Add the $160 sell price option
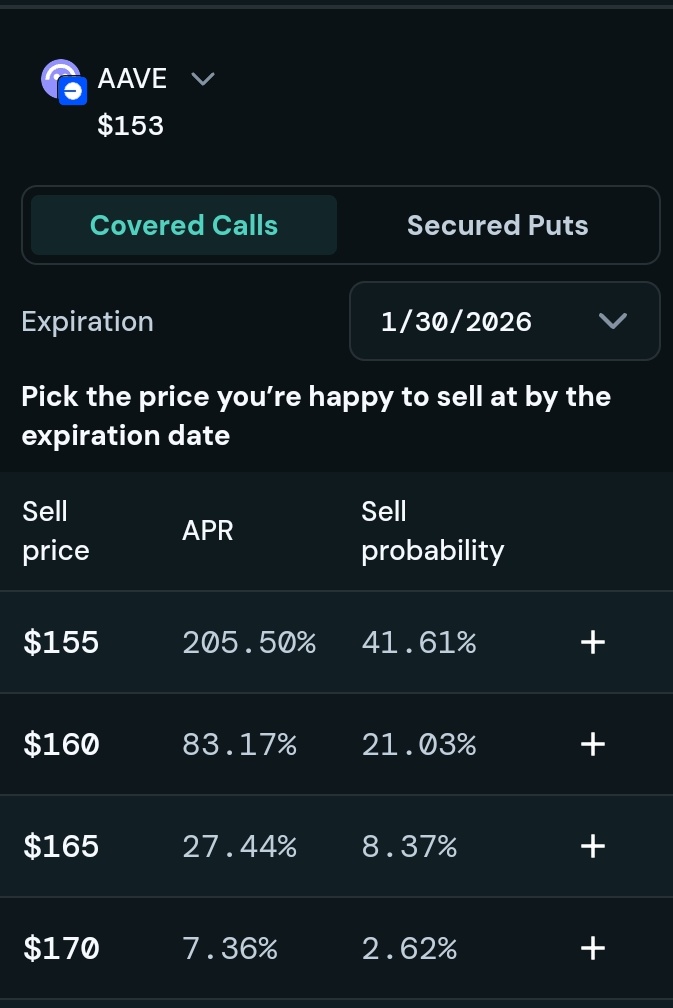 (x=593, y=744)
